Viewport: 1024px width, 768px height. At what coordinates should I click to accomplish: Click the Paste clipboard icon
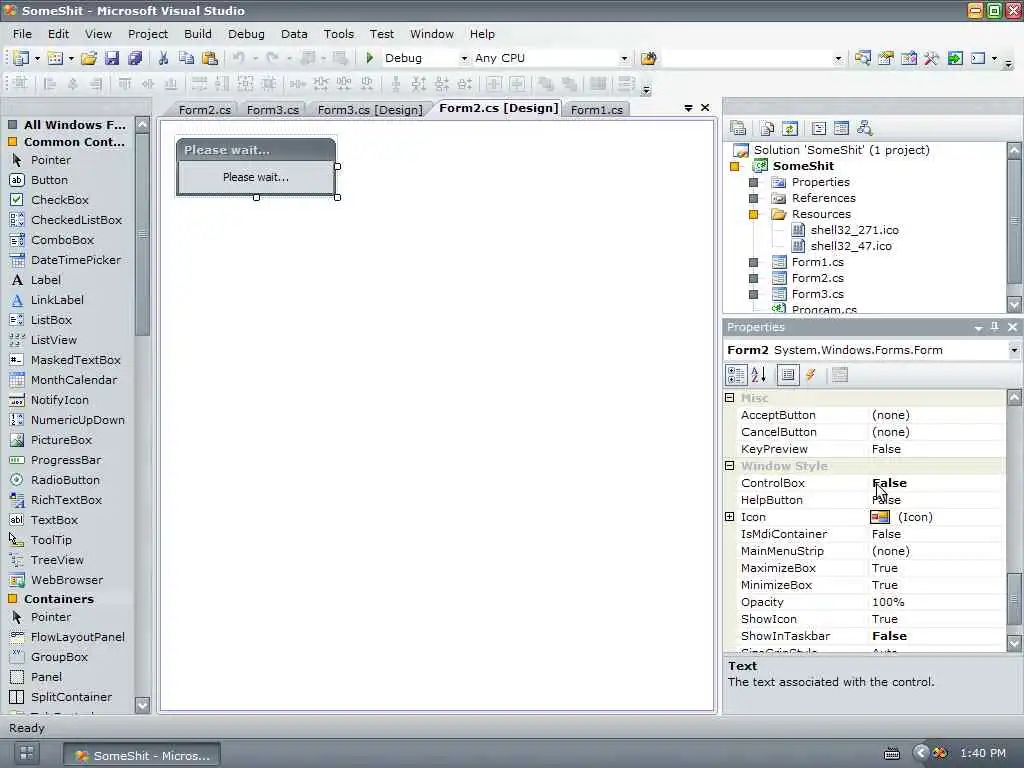210,58
